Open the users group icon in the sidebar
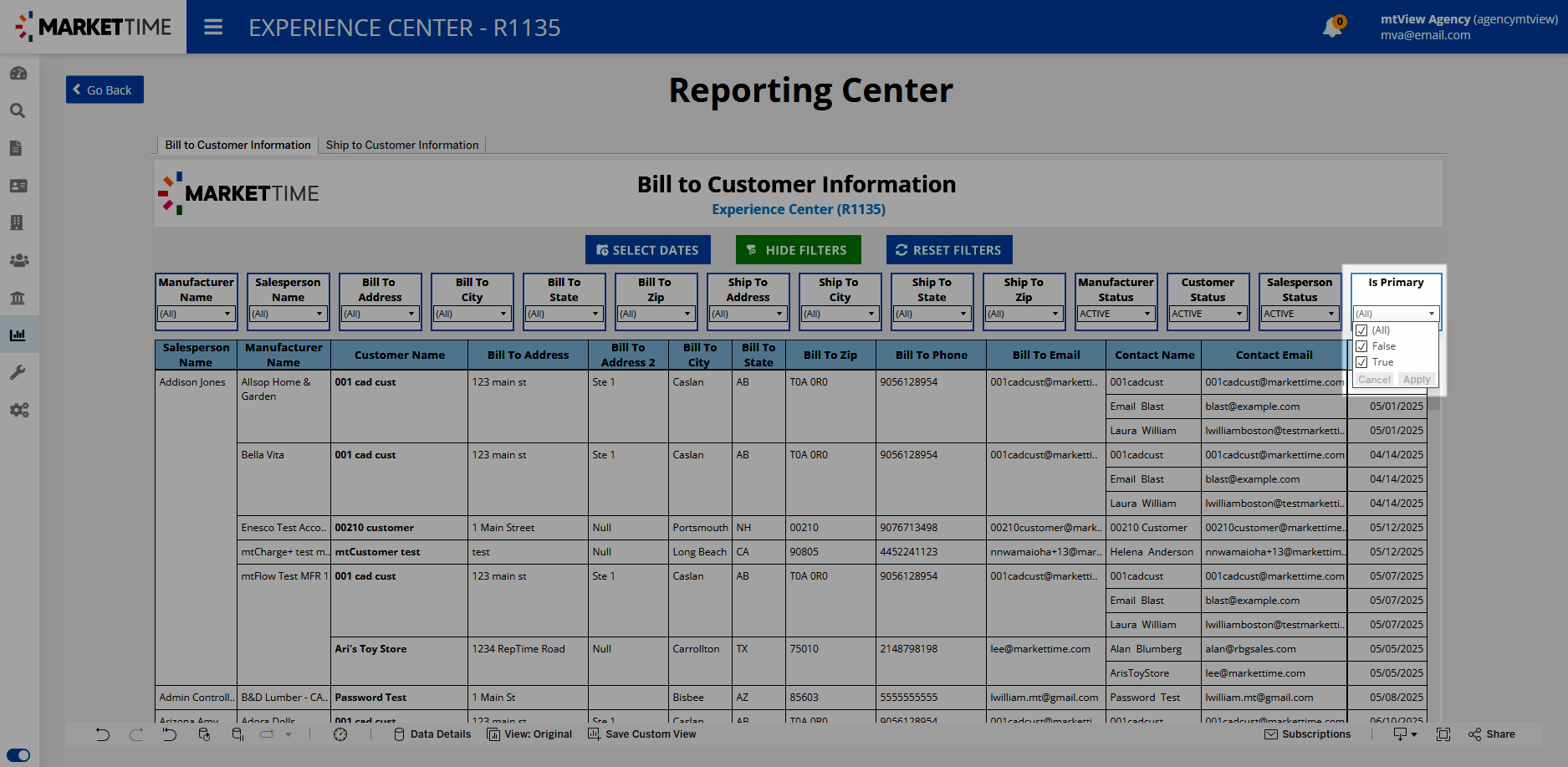Screen dimensions: 1568x767 (19, 260)
